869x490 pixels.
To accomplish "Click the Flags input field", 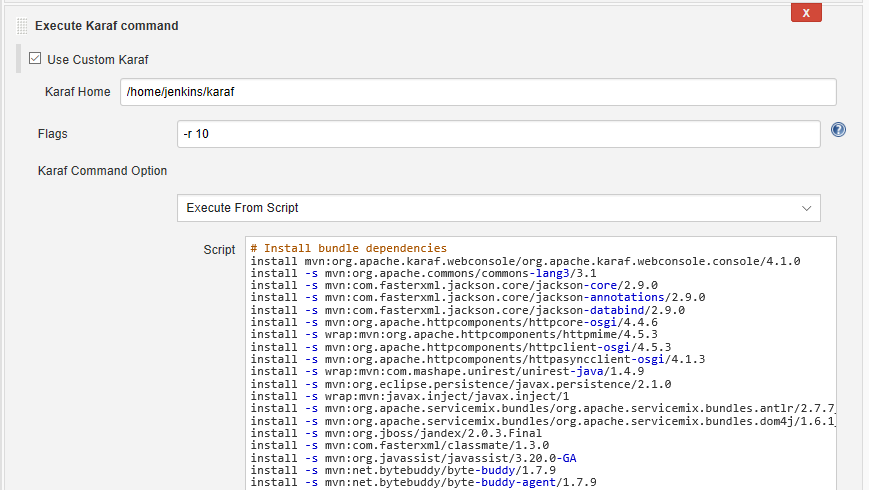I will (498, 134).
